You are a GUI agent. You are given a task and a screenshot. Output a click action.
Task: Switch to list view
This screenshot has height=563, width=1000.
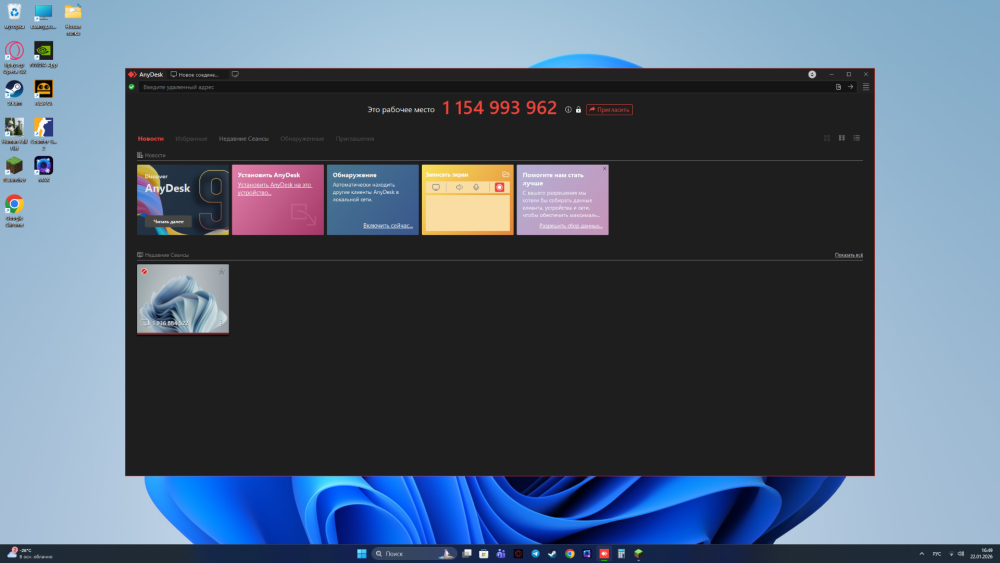point(857,138)
